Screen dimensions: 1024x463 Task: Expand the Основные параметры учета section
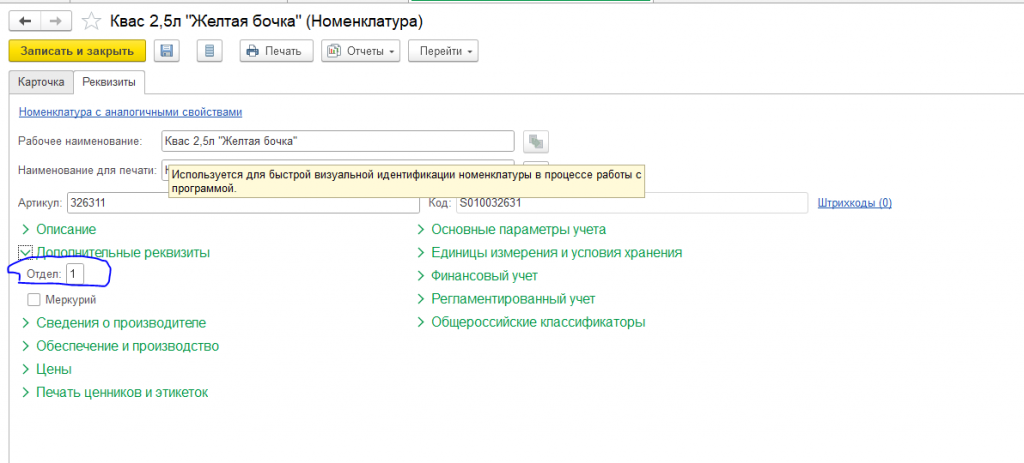(511, 230)
